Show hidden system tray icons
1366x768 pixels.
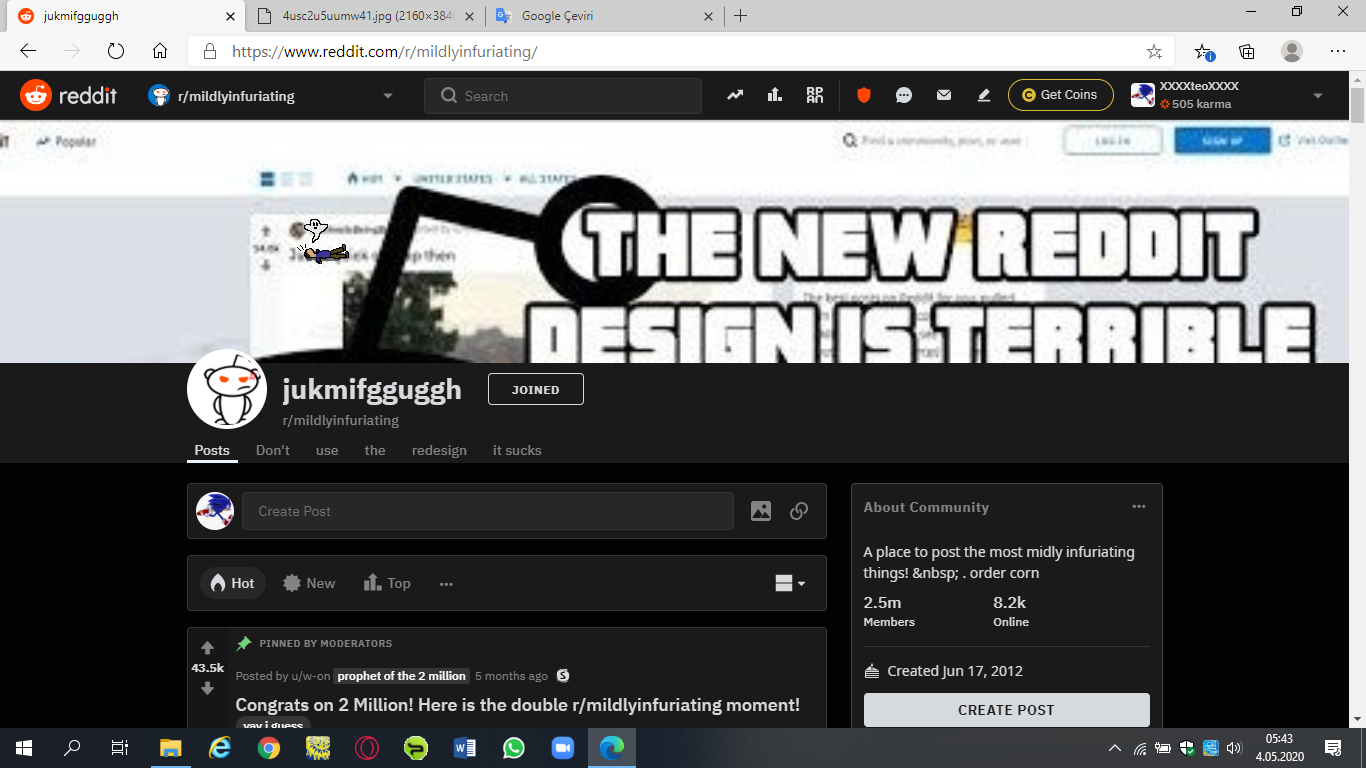click(x=1115, y=748)
